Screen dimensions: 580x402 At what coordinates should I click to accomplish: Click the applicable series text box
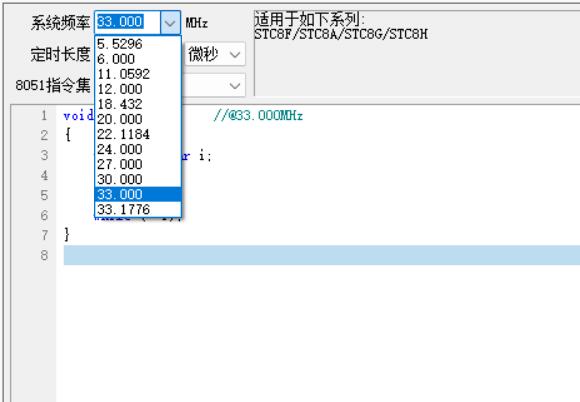[x=417, y=53]
